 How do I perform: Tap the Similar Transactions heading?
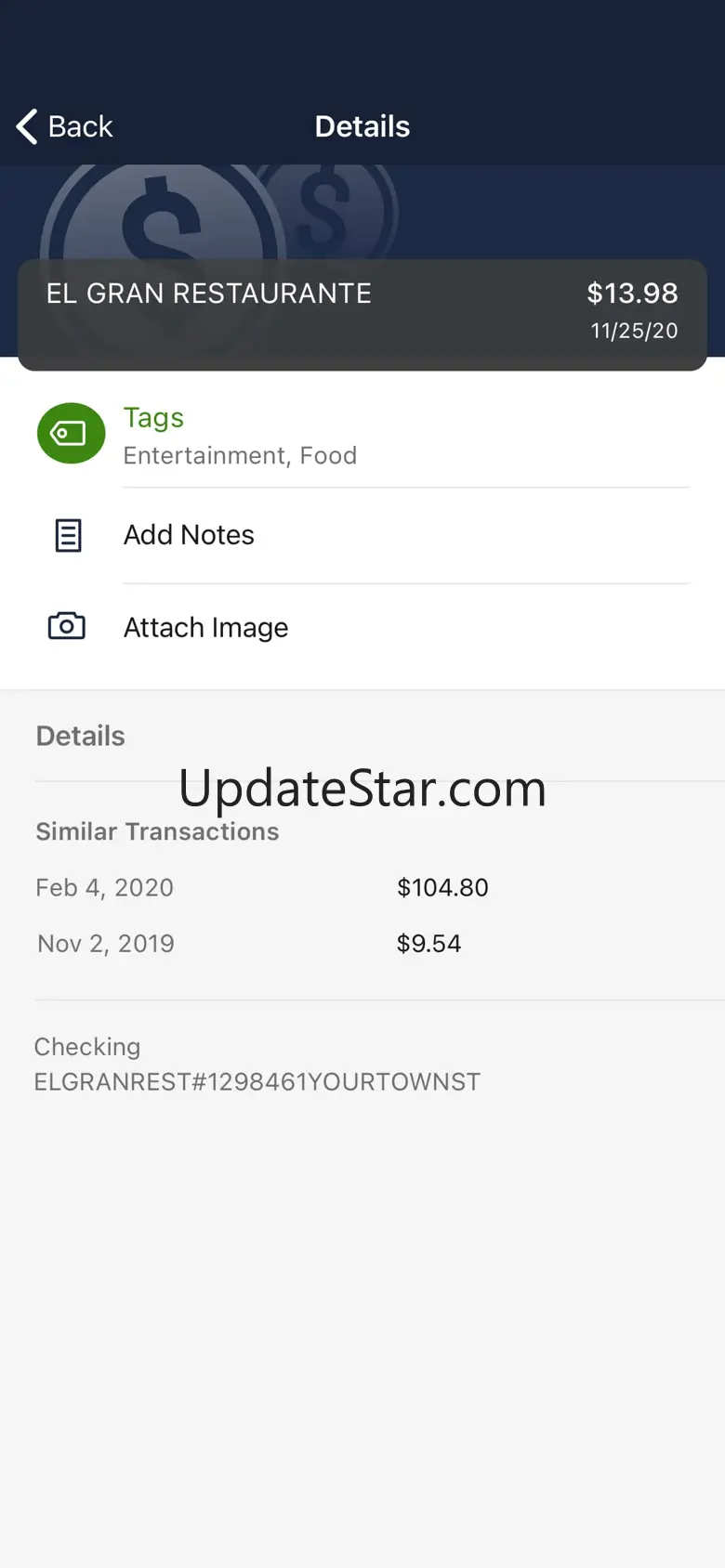[157, 831]
